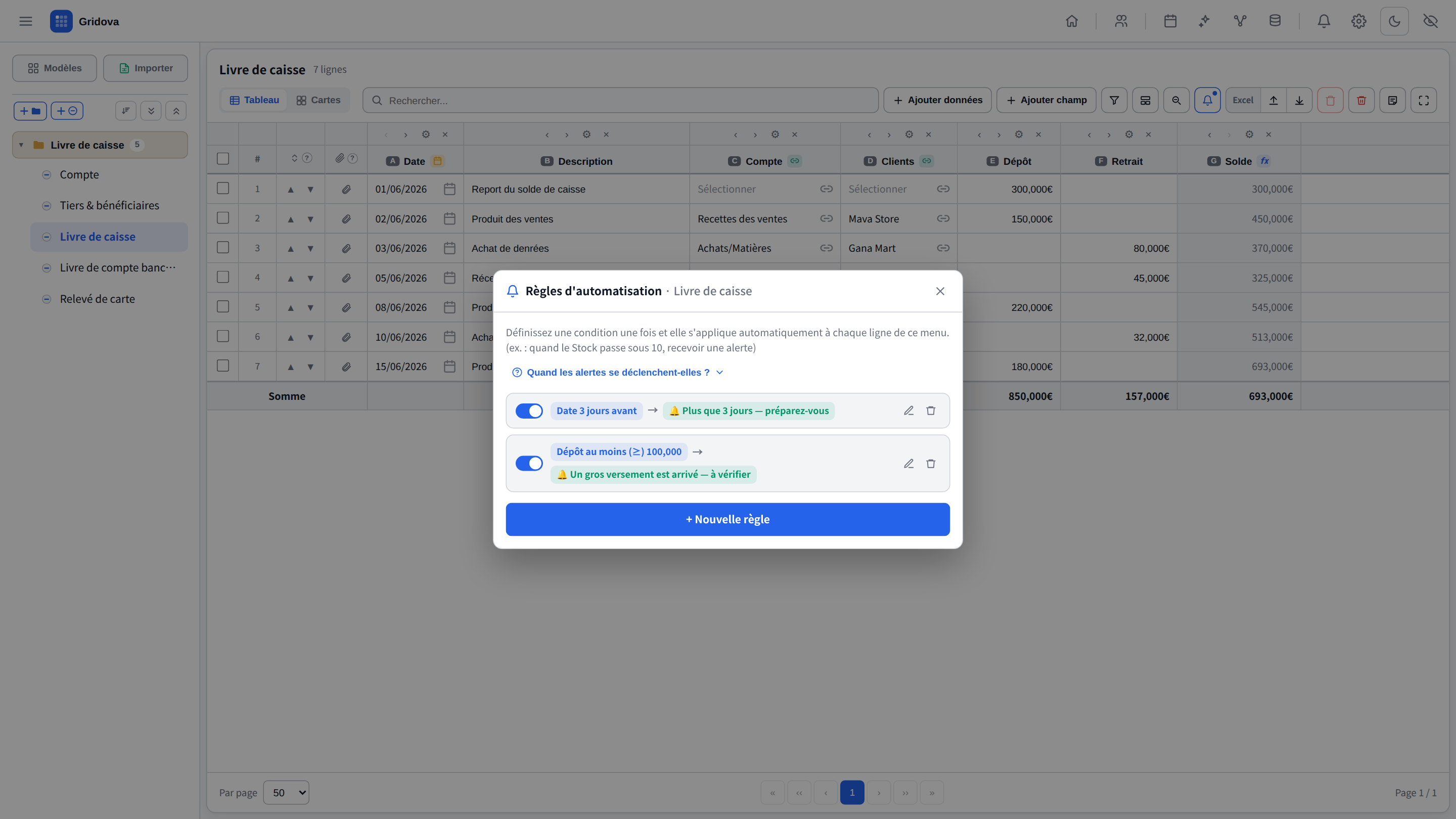
Task: Disable the Date 3 jours avant rule toggle
Action: (529, 411)
